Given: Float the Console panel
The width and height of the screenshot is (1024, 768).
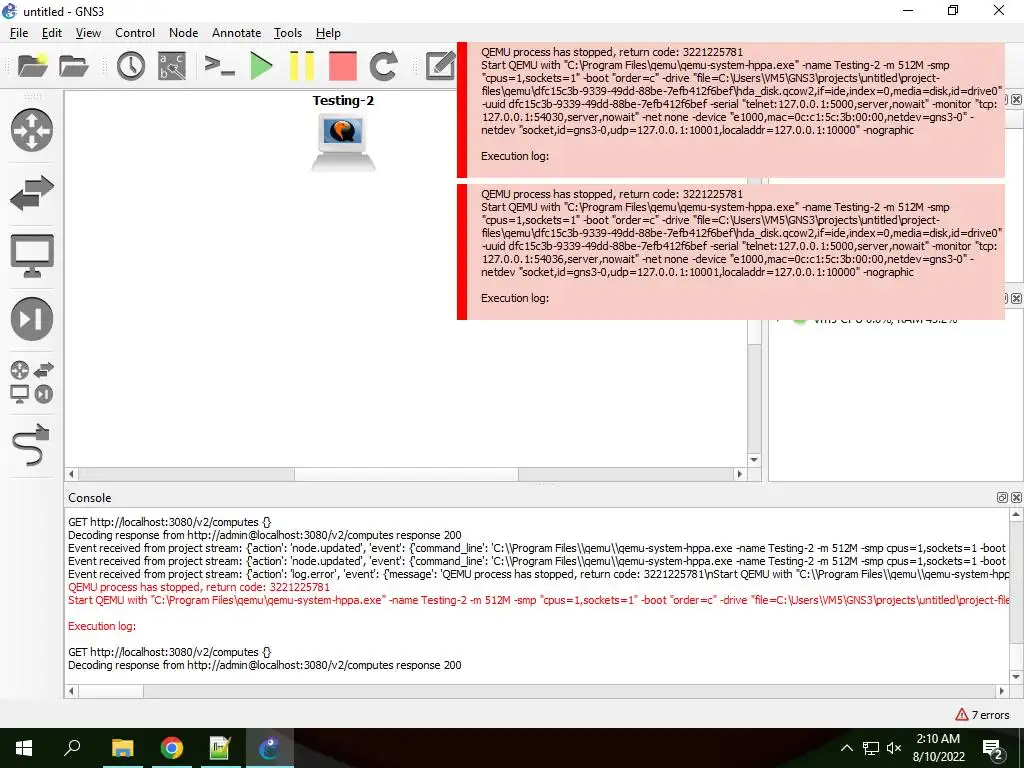Looking at the screenshot, I should (1002, 498).
